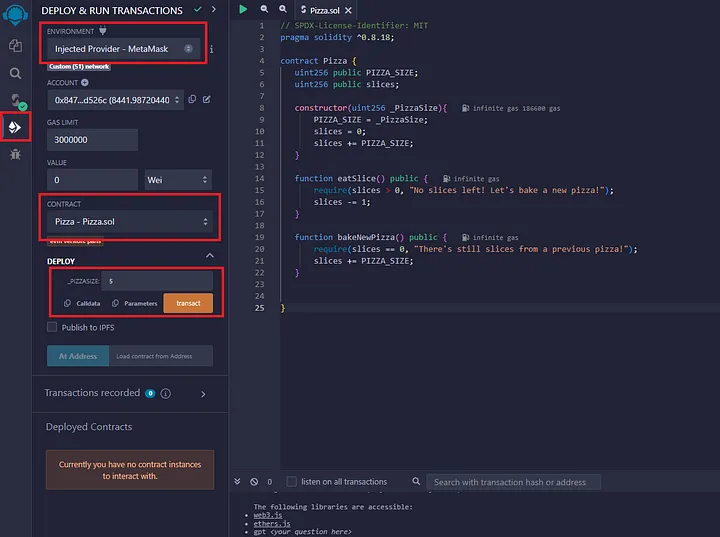The image size is (720, 537).
Task: Click the At Address button
Action: pos(76,356)
